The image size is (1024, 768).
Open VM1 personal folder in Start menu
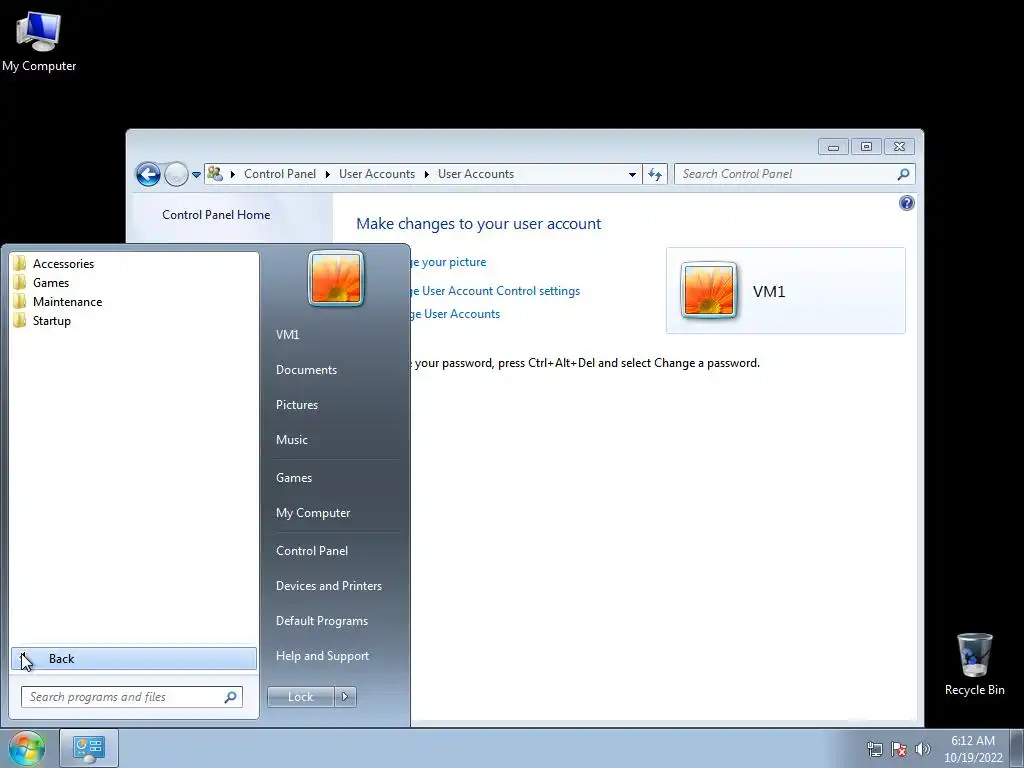[287, 335]
